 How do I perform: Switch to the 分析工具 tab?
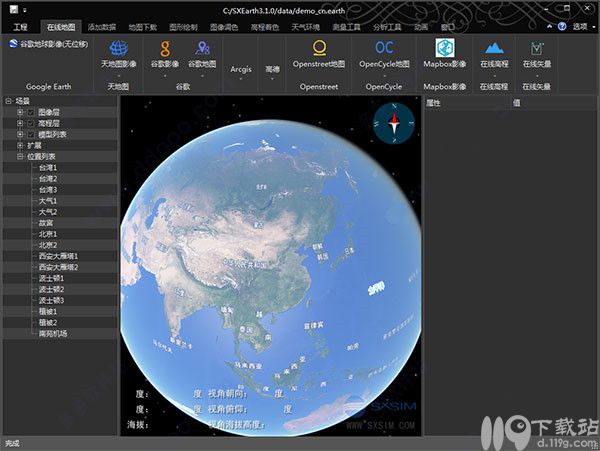[x=387, y=27]
